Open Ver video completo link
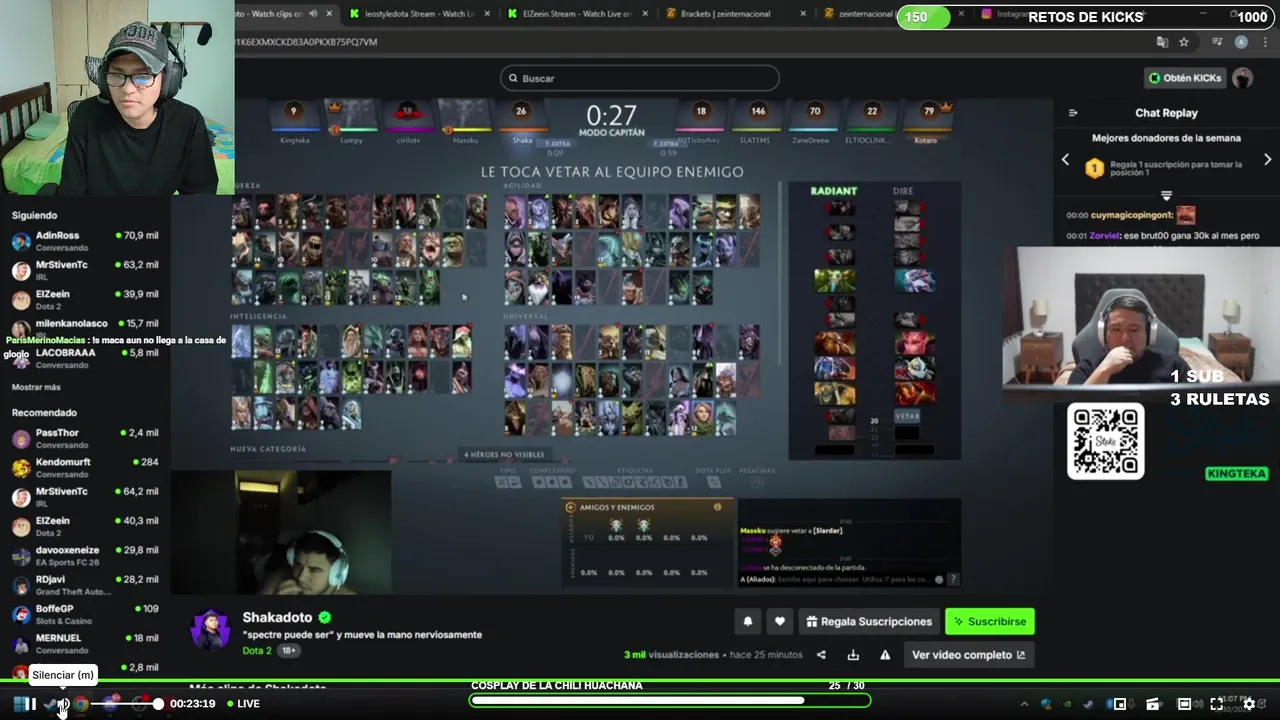 pyautogui.click(x=968, y=655)
